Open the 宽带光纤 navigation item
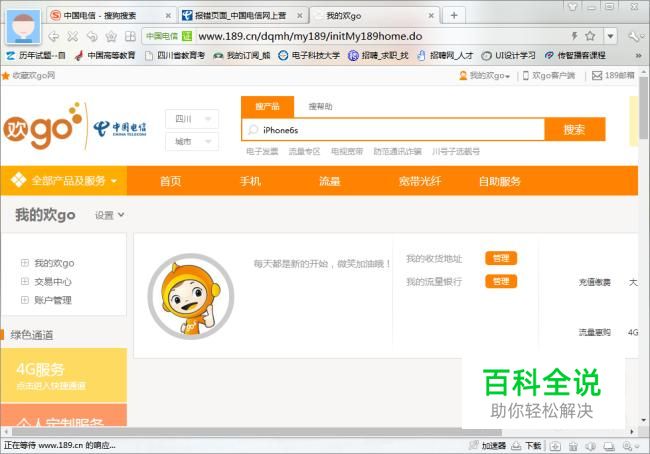650x454 pixels. click(x=420, y=181)
